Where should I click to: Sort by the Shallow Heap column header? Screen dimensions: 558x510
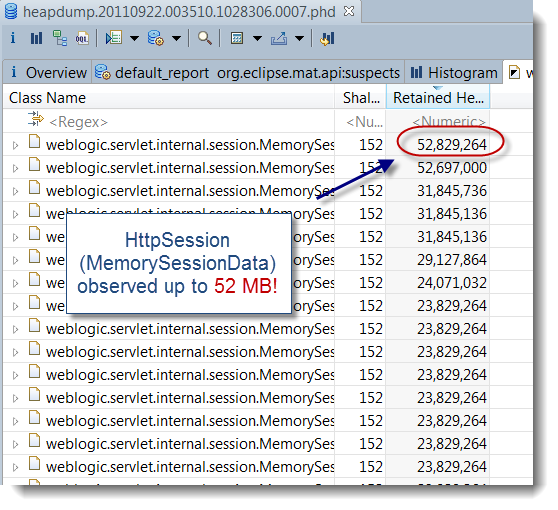point(360,98)
